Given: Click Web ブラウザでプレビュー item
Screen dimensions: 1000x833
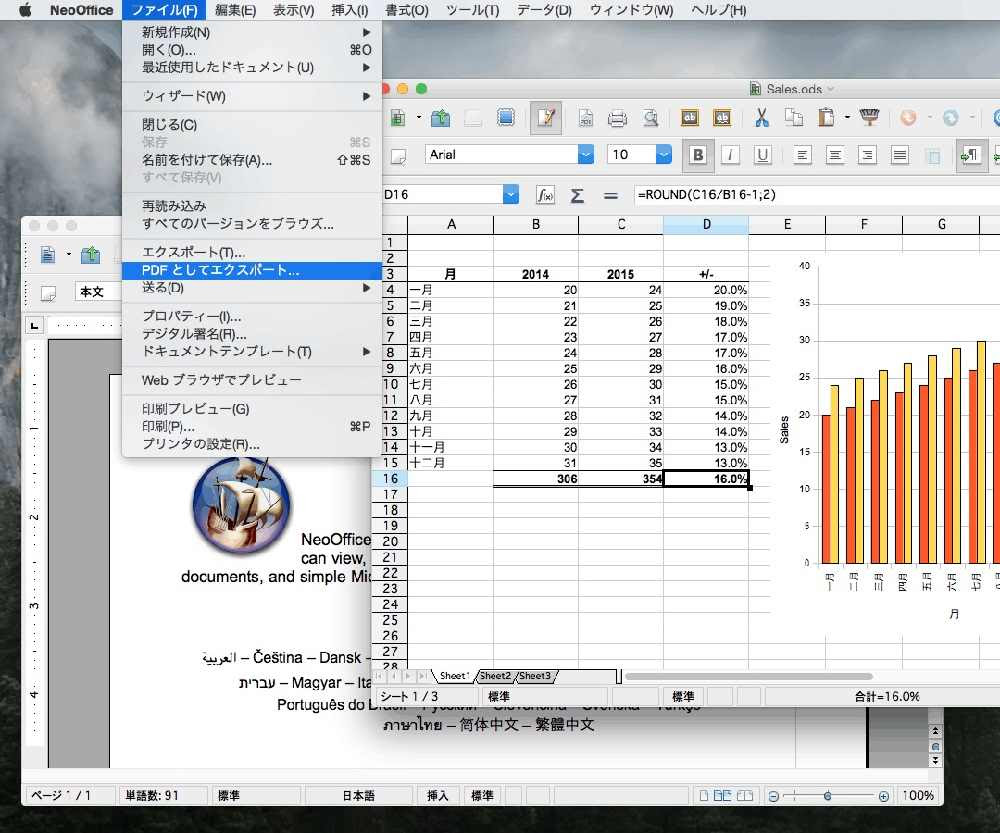Looking at the screenshot, I should coord(251,380).
